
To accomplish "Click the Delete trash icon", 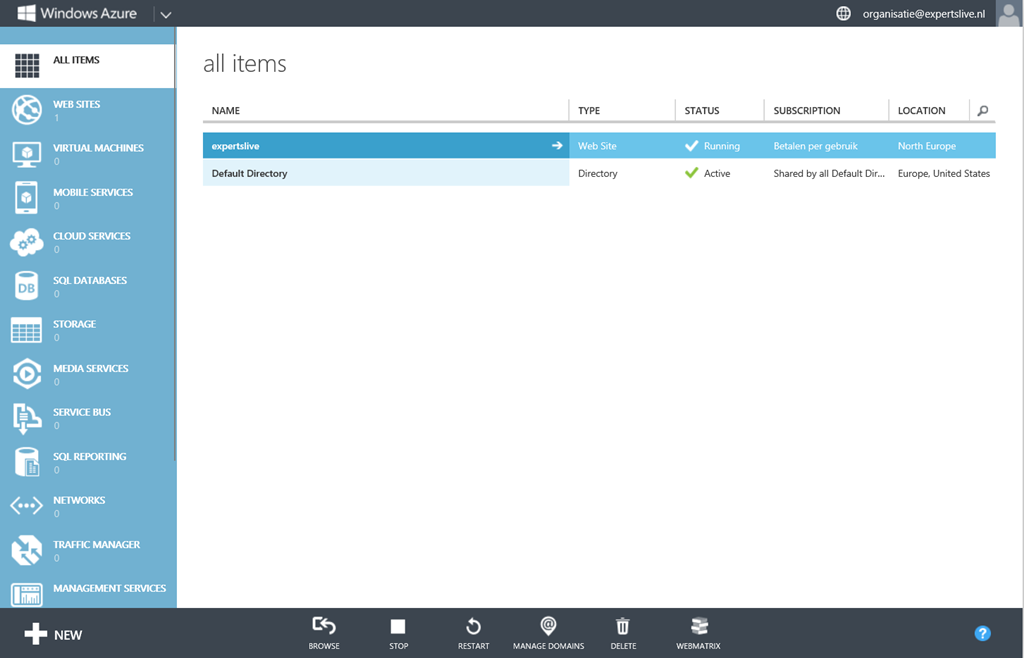I will [x=623, y=627].
